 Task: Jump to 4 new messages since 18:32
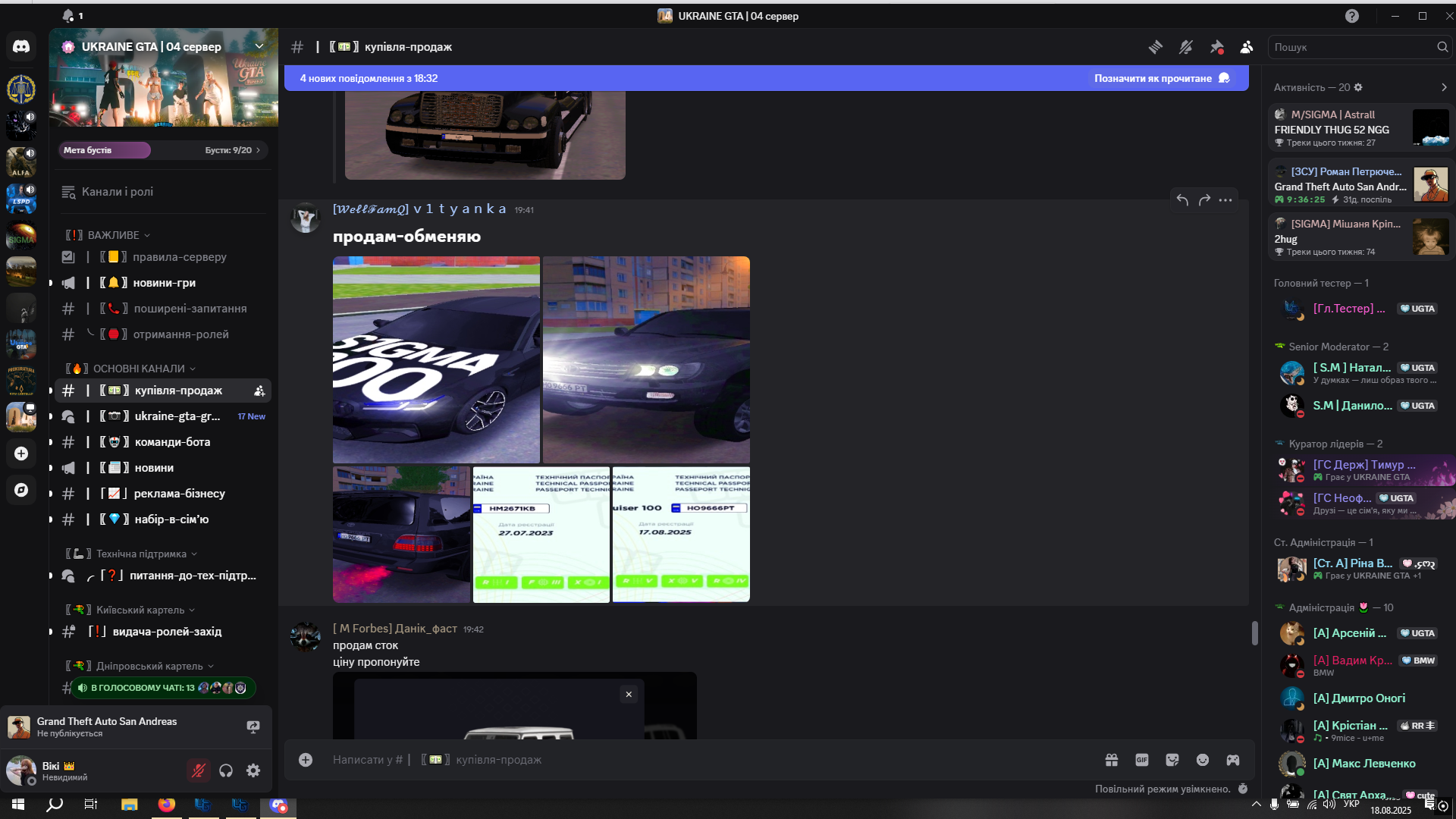tap(369, 78)
